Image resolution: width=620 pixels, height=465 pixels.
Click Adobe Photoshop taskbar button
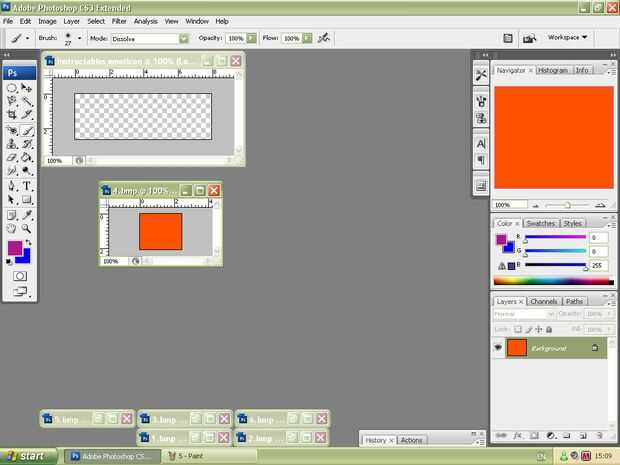coord(113,456)
